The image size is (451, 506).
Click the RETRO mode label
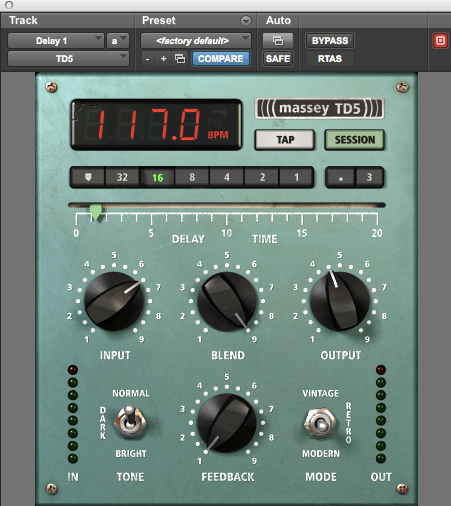348,423
